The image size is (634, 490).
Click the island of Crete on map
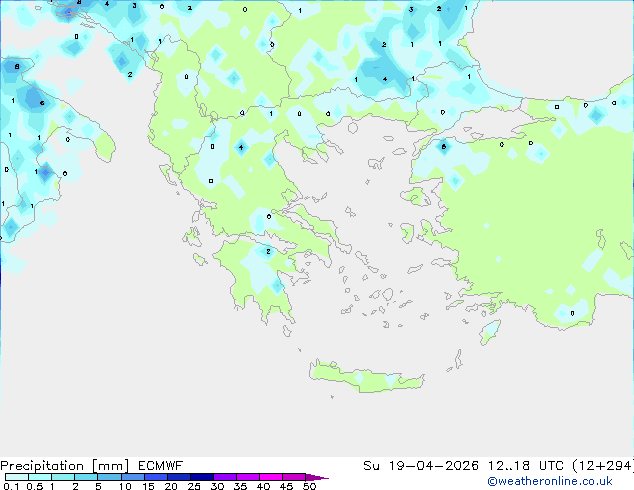tap(366, 377)
